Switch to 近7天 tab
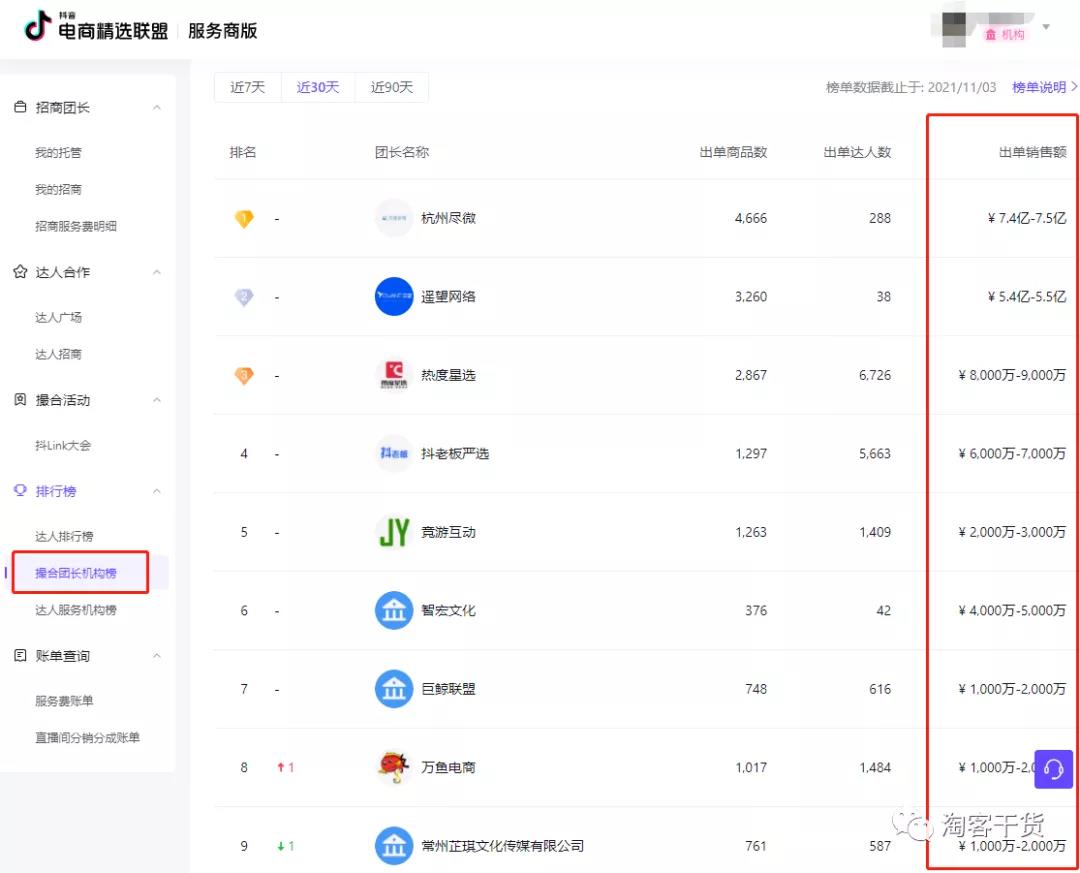Screen dimensions: 1080x873 pos(248,88)
